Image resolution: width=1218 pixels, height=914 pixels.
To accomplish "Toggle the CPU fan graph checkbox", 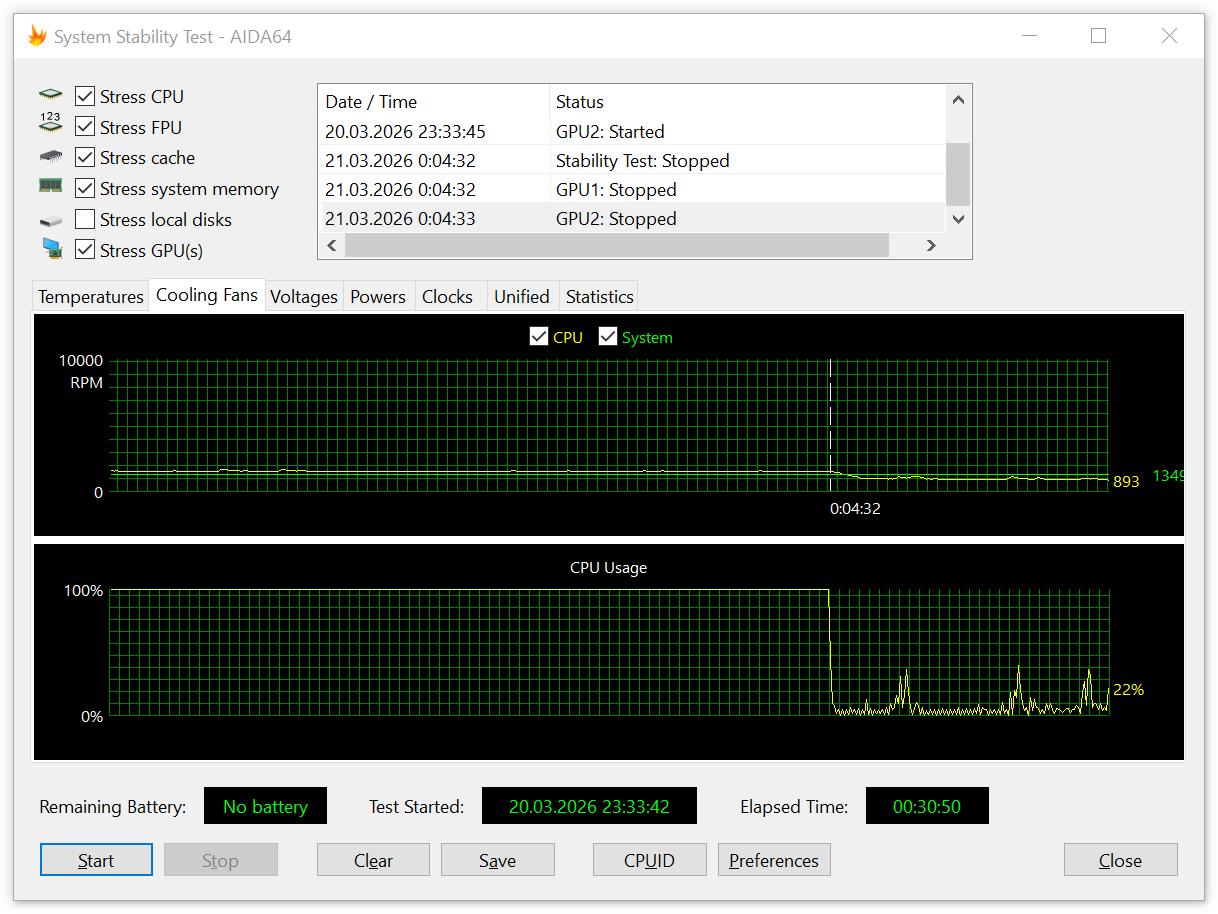I will [x=539, y=337].
